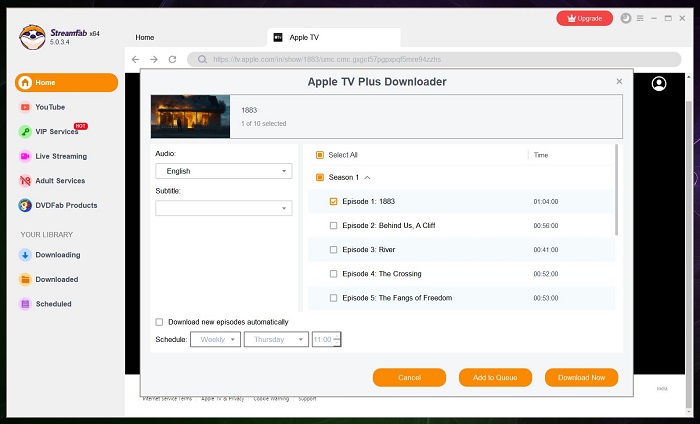Select Live Streaming label in sidebar
Screen dimensions: 700x424
point(61,156)
